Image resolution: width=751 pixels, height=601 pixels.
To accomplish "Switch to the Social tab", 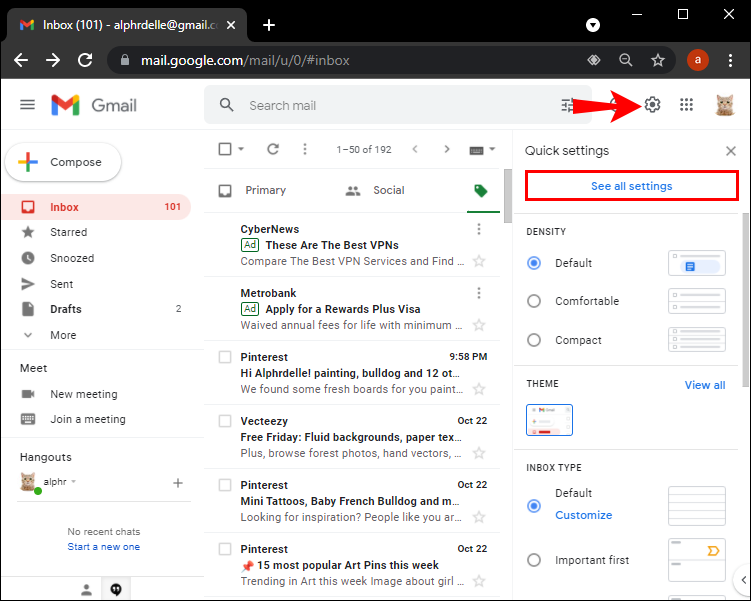I will pos(375,191).
